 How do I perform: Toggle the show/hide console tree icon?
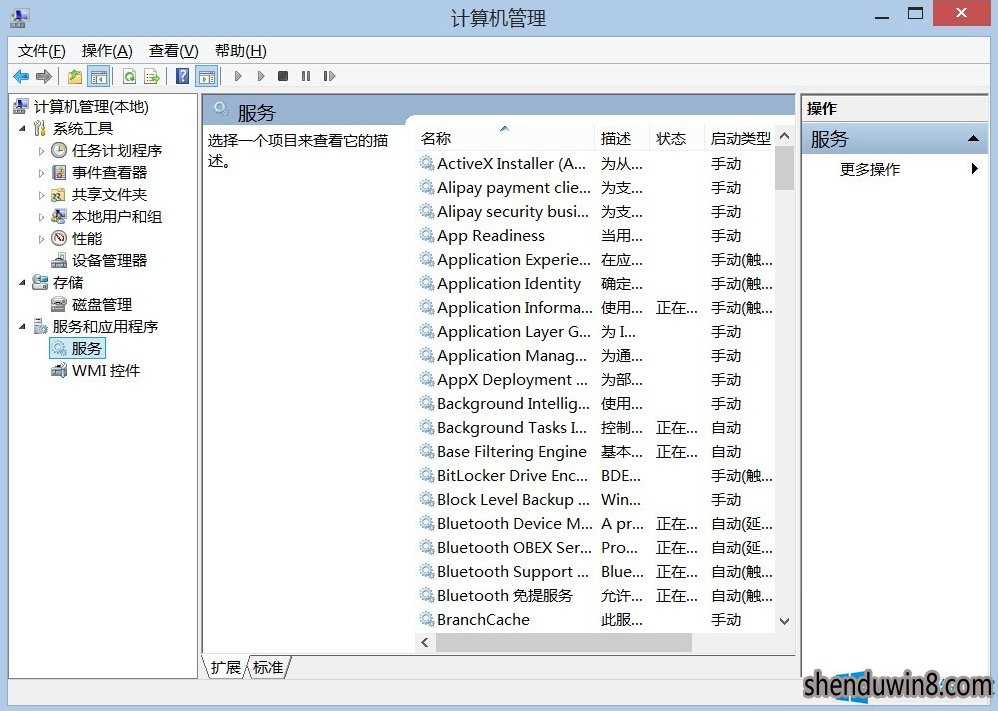pos(99,76)
